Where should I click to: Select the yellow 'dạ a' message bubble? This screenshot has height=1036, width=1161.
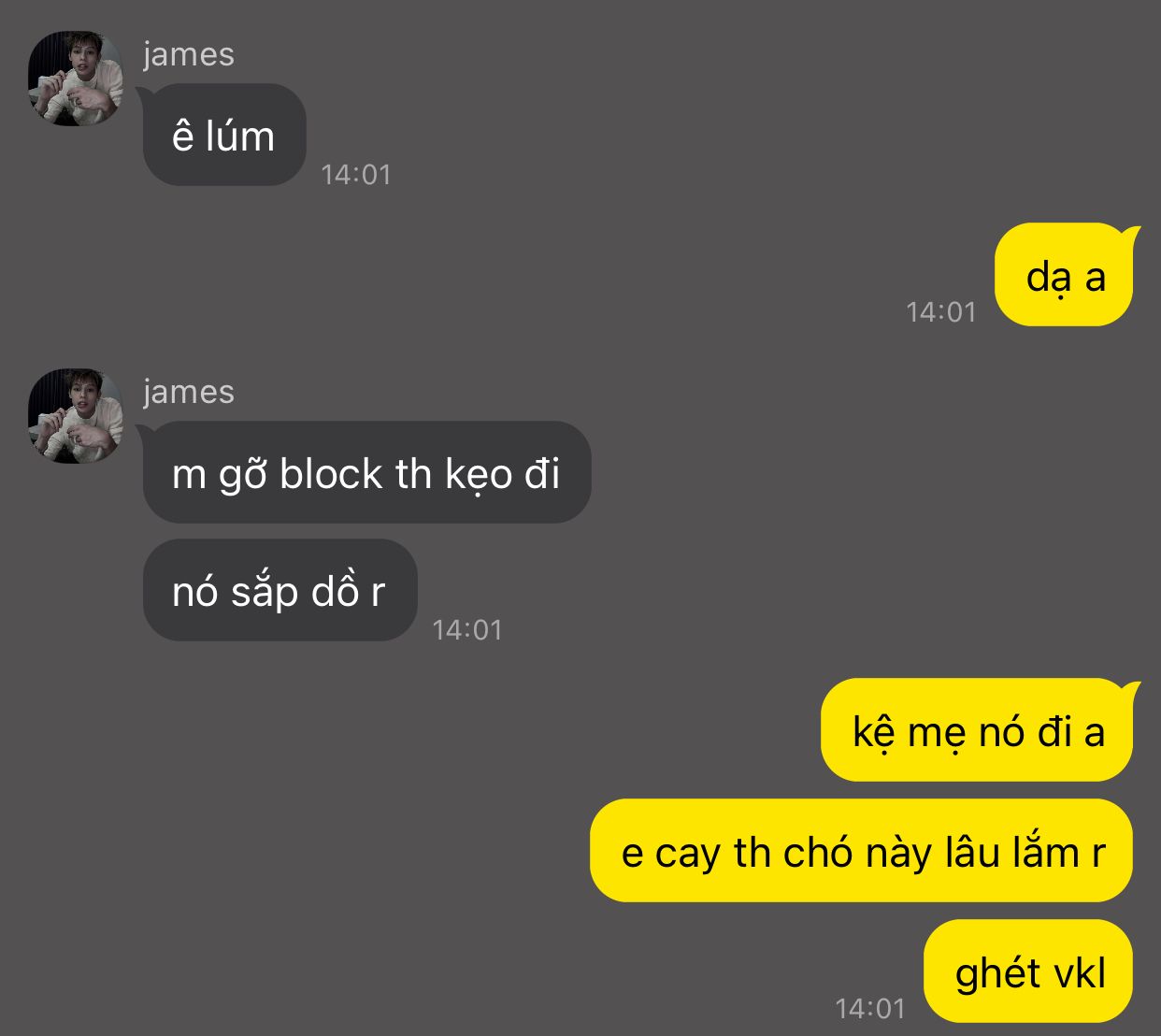[x=1065, y=275]
